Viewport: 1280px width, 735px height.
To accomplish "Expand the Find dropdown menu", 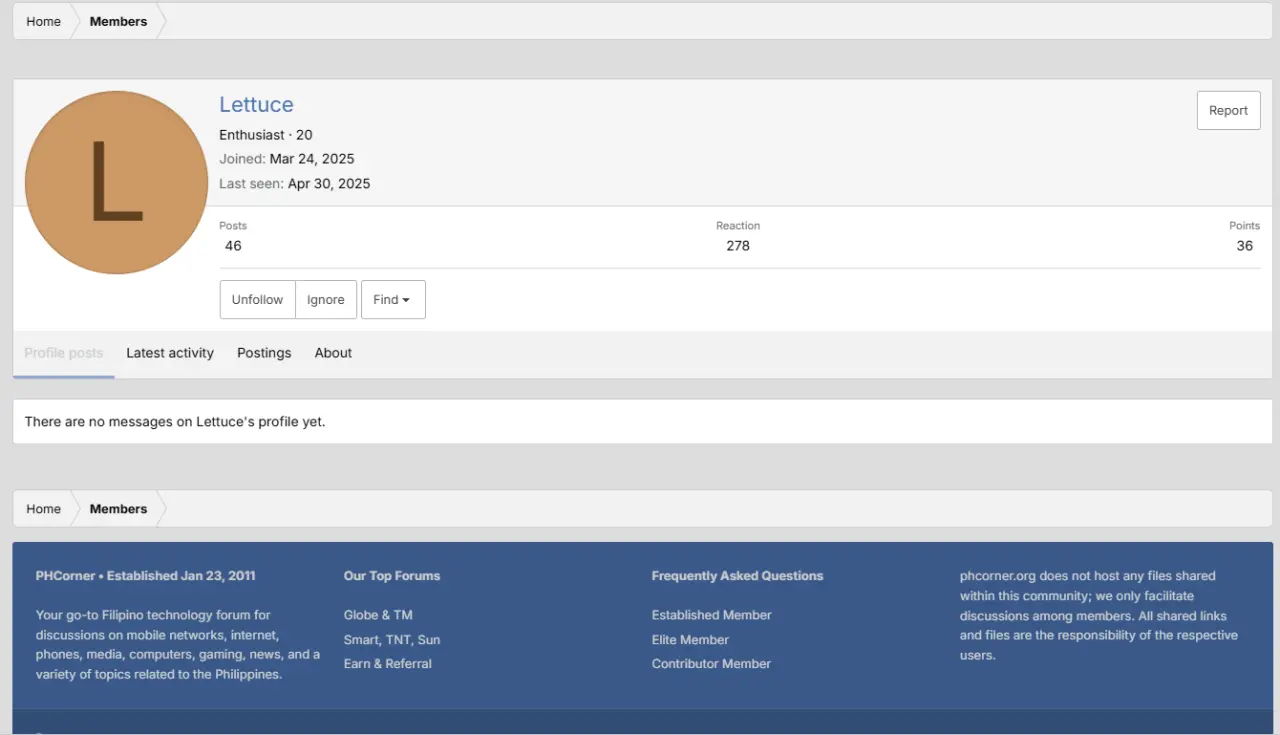I will pos(393,300).
